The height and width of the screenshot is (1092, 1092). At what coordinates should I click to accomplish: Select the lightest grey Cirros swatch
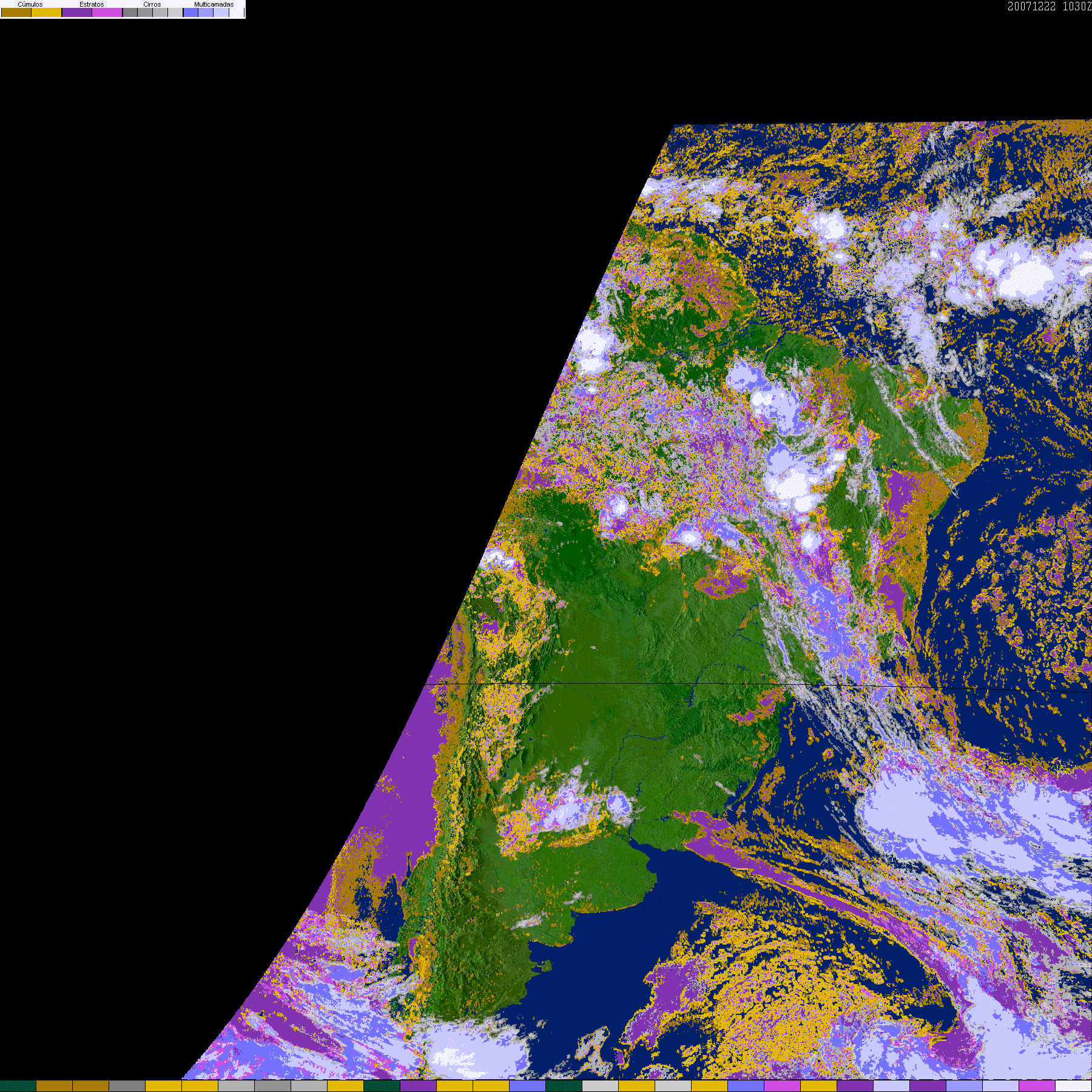tap(175, 12)
